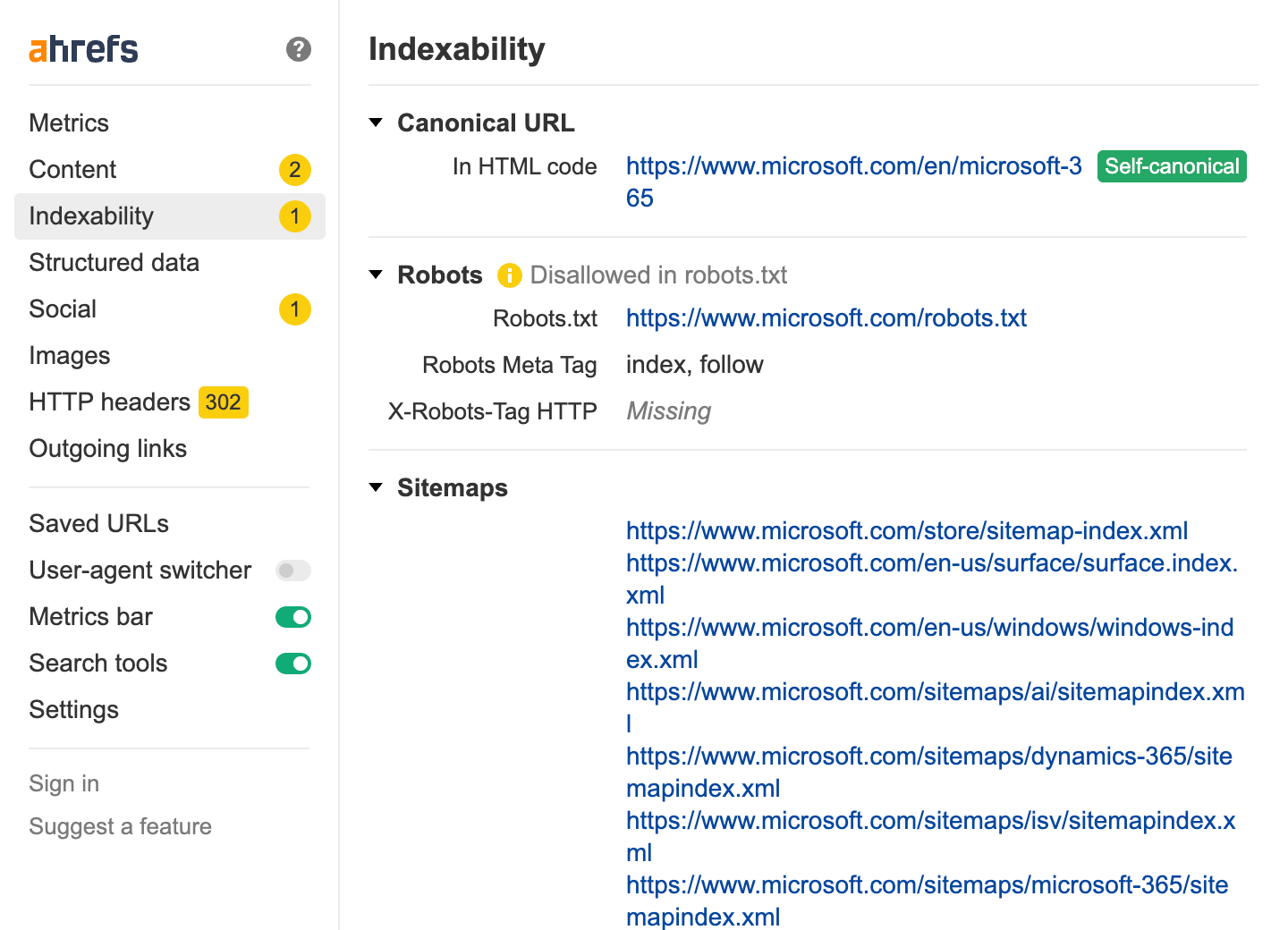Open the windows-index.xml sitemap link

[930, 644]
